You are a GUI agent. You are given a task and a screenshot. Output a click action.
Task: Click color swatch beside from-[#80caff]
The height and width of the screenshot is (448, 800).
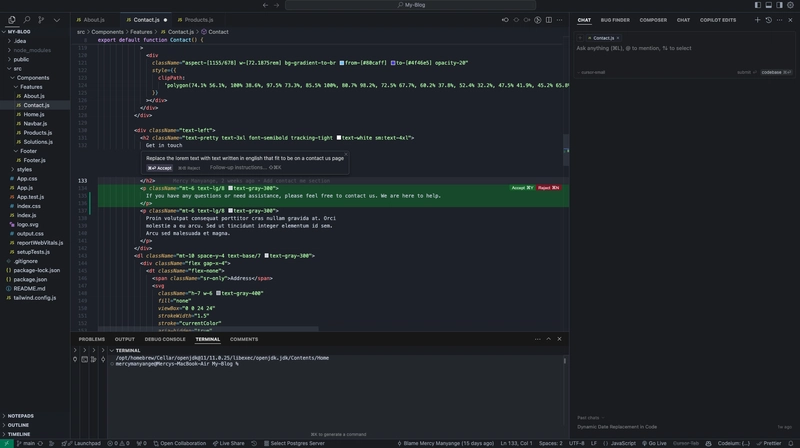click(341, 63)
